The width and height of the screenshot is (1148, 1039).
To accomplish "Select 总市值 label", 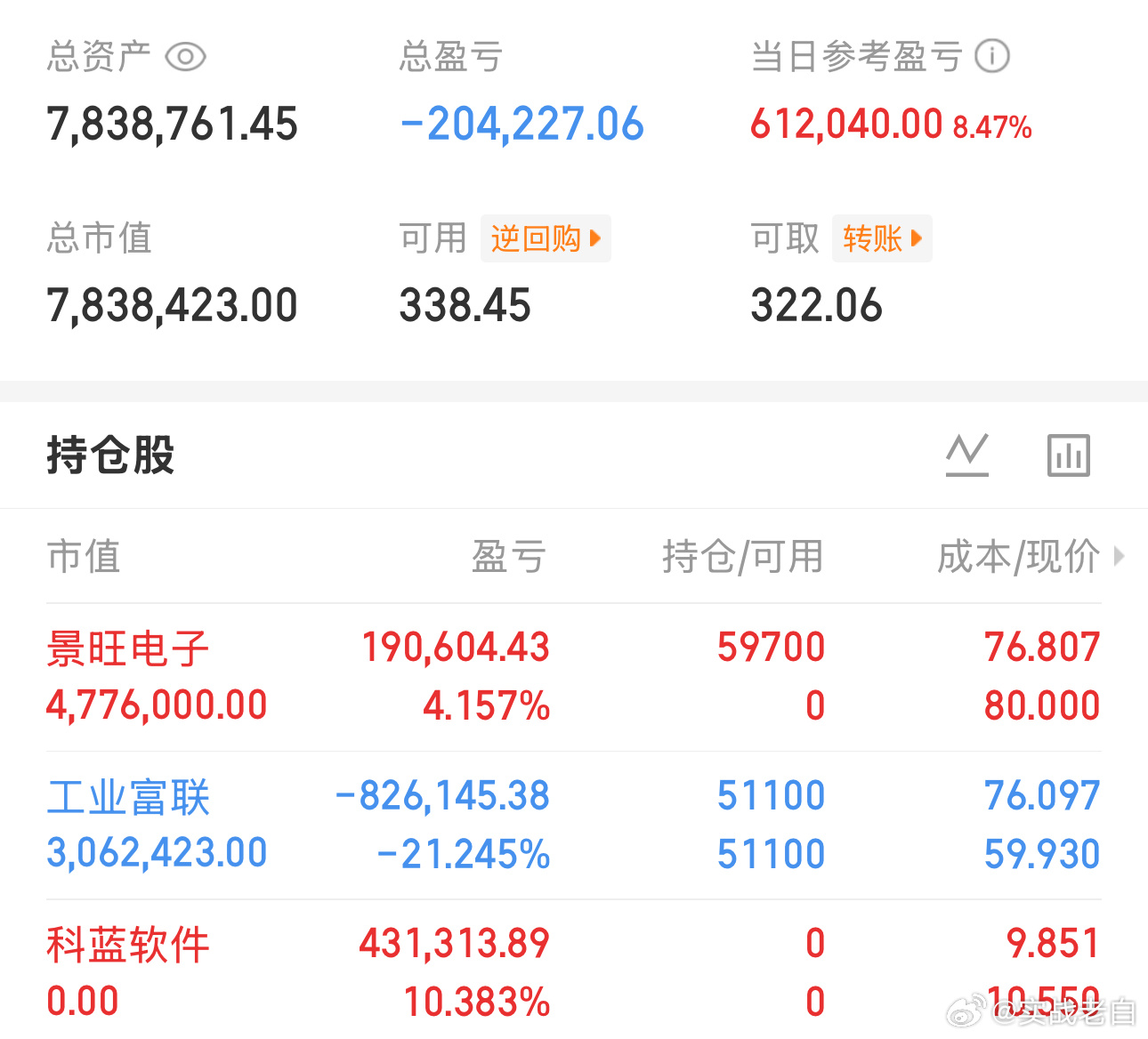I will click(x=99, y=238).
